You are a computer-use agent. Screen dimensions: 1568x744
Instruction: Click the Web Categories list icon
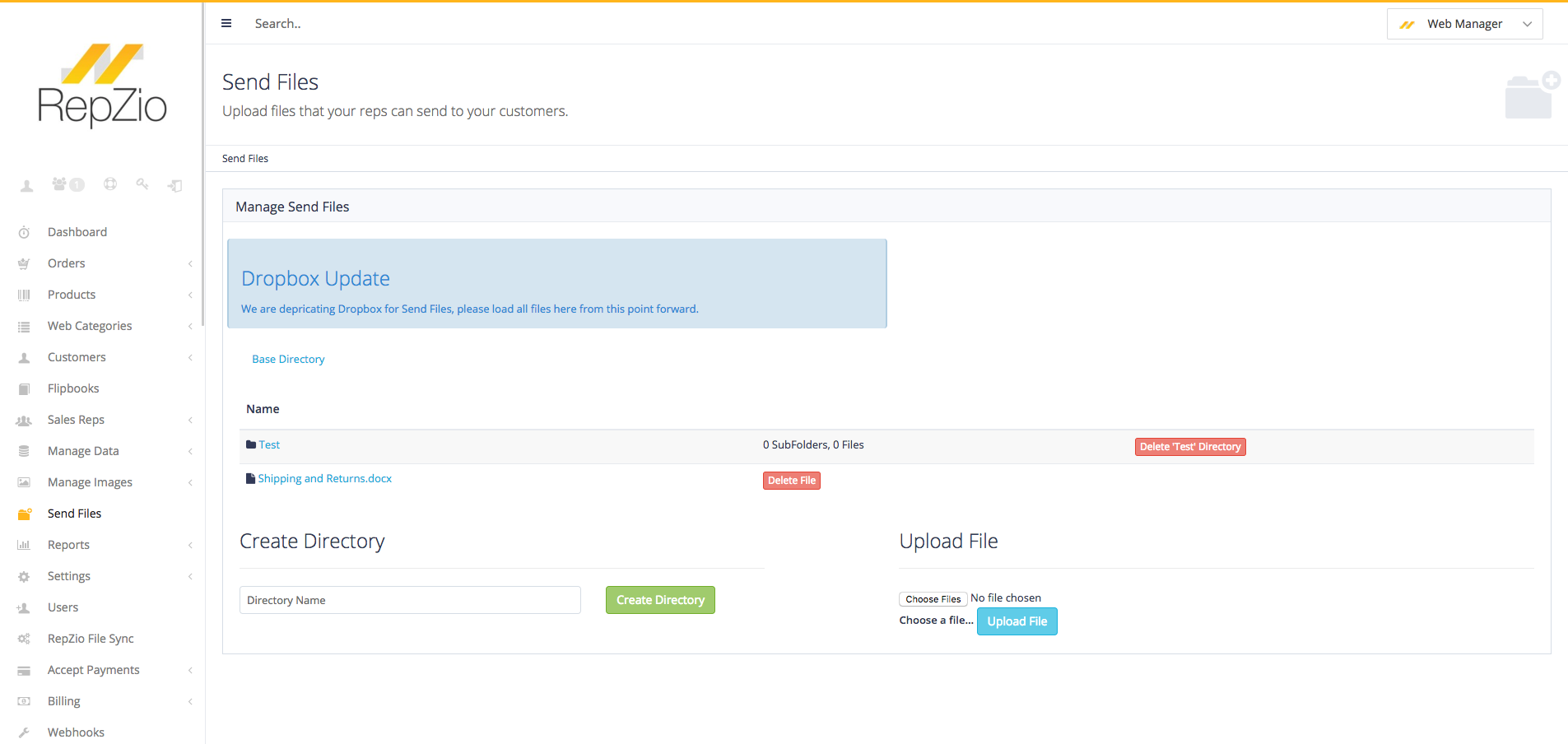[24, 327]
